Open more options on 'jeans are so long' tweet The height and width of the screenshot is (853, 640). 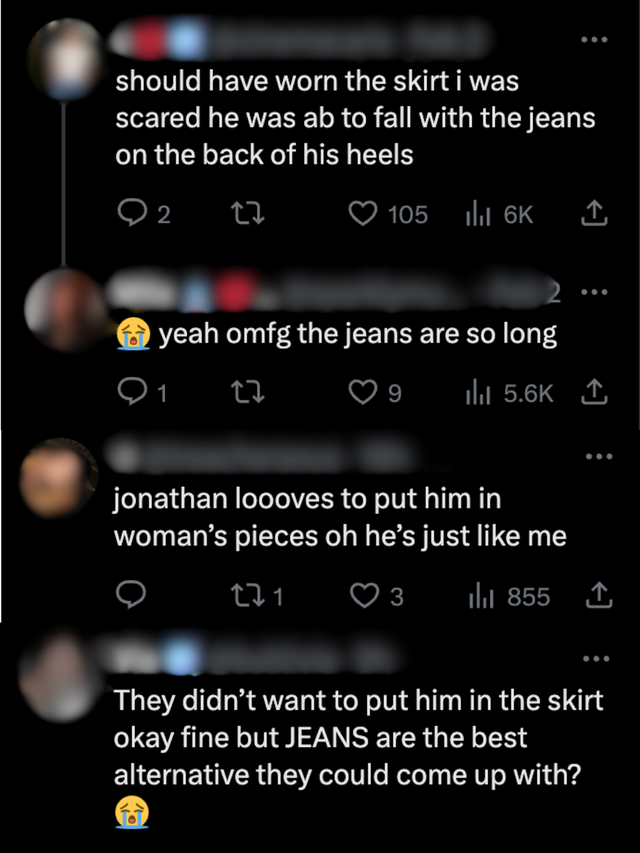click(594, 293)
